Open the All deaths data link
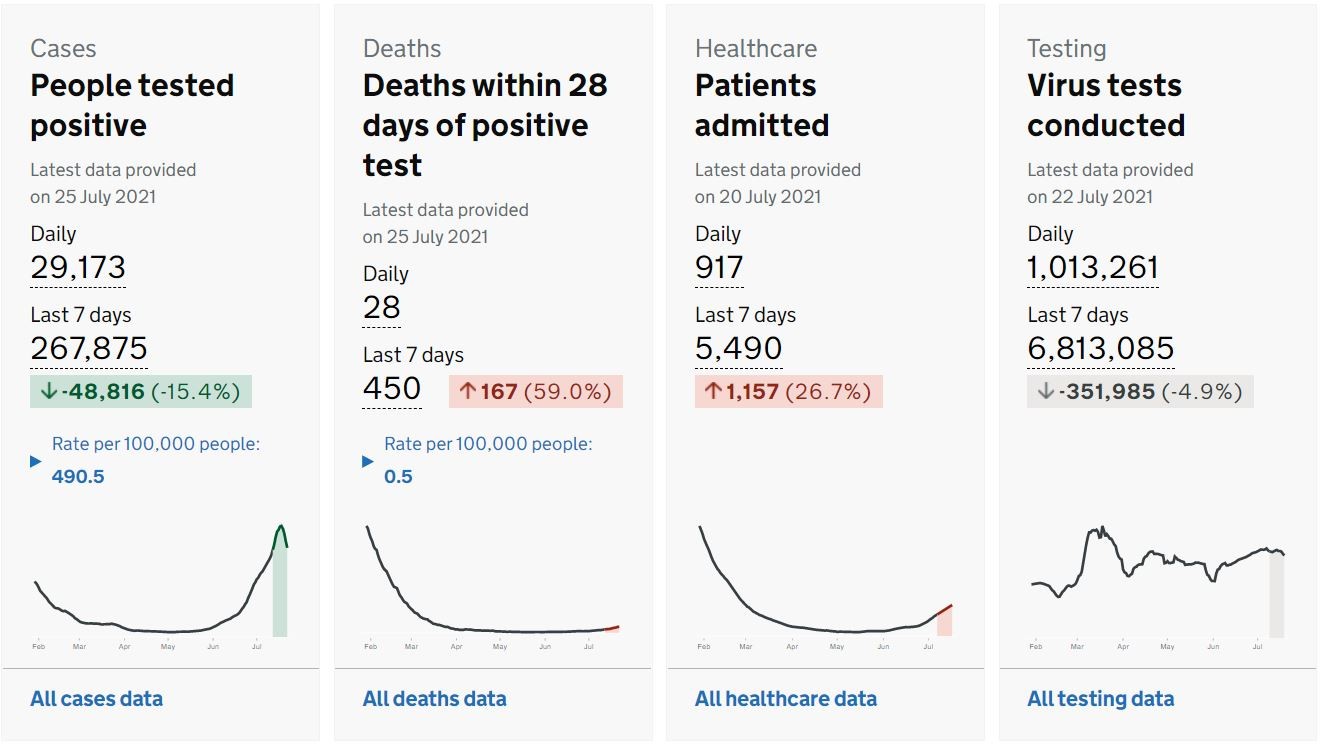Viewport: 1320px width, 744px height. (434, 699)
